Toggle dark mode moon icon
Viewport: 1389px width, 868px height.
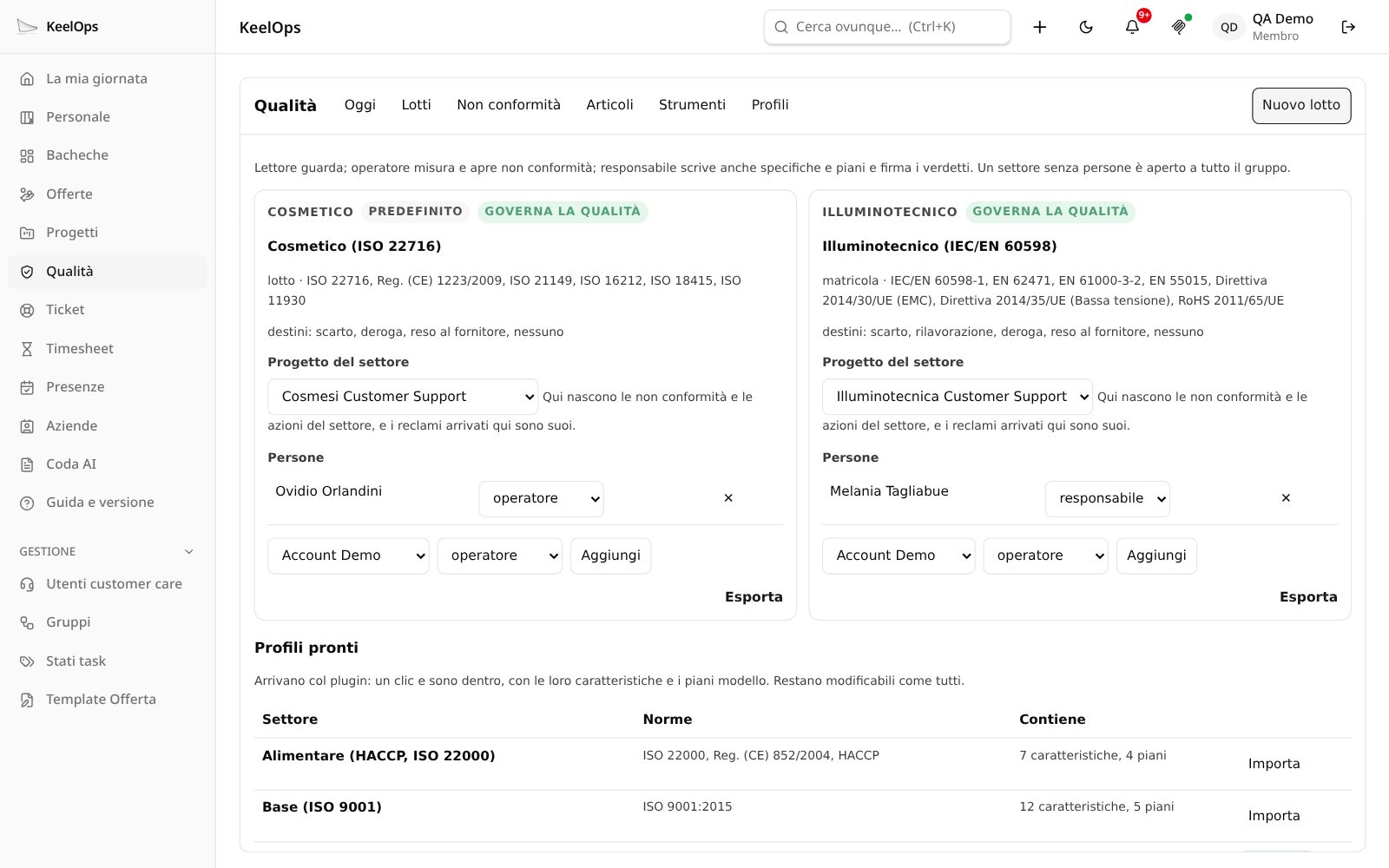(x=1086, y=27)
